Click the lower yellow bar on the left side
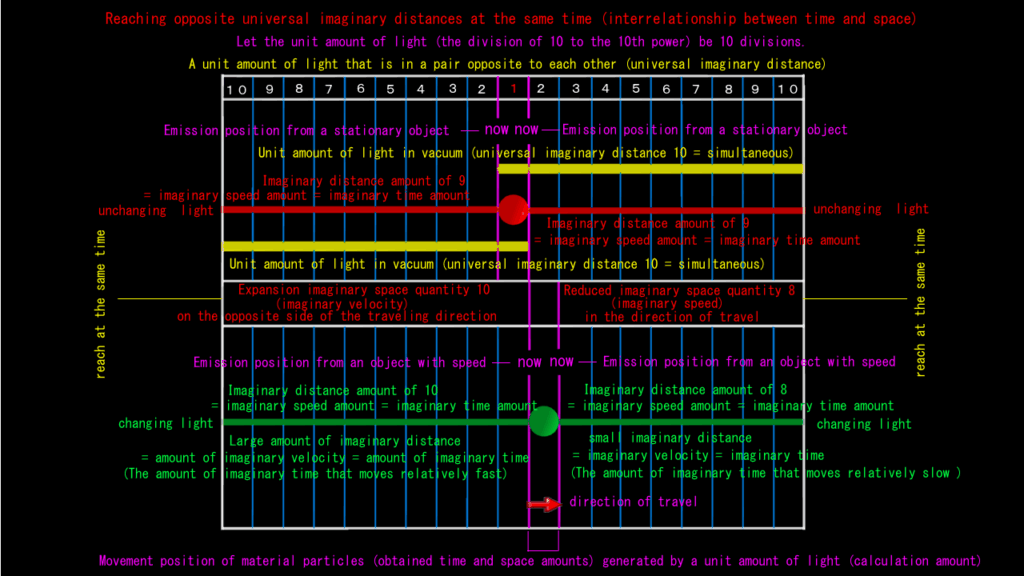Viewport: 1024px width, 576px height. [375, 246]
